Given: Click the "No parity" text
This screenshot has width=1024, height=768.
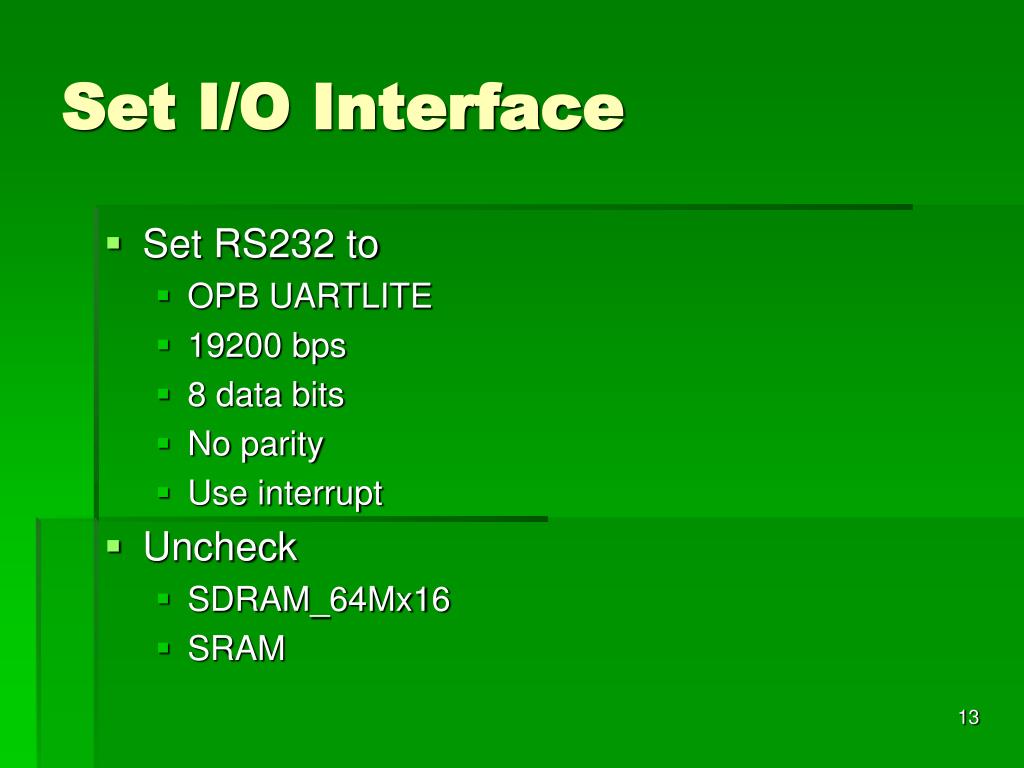Looking at the screenshot, I should click(255, 445).
